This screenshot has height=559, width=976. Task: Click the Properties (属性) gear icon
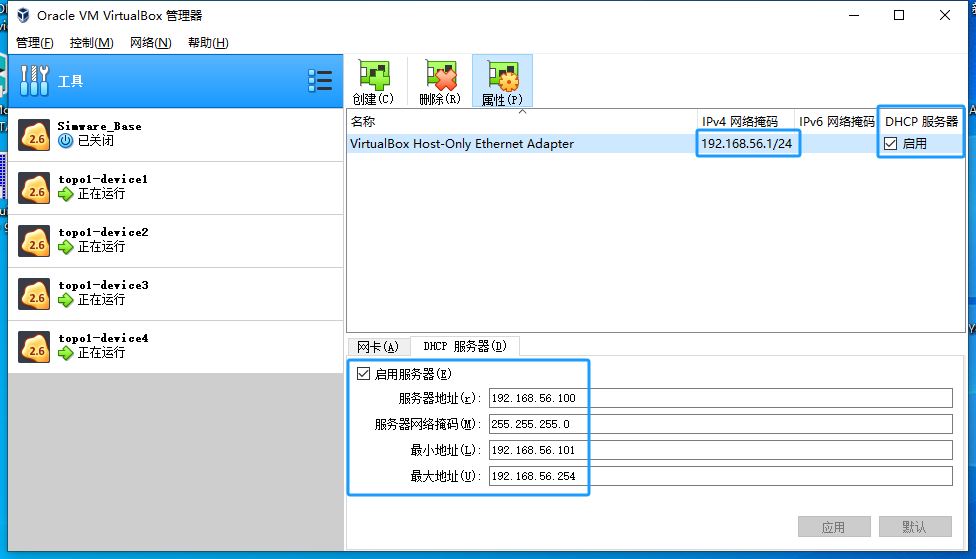click(502, 78)
